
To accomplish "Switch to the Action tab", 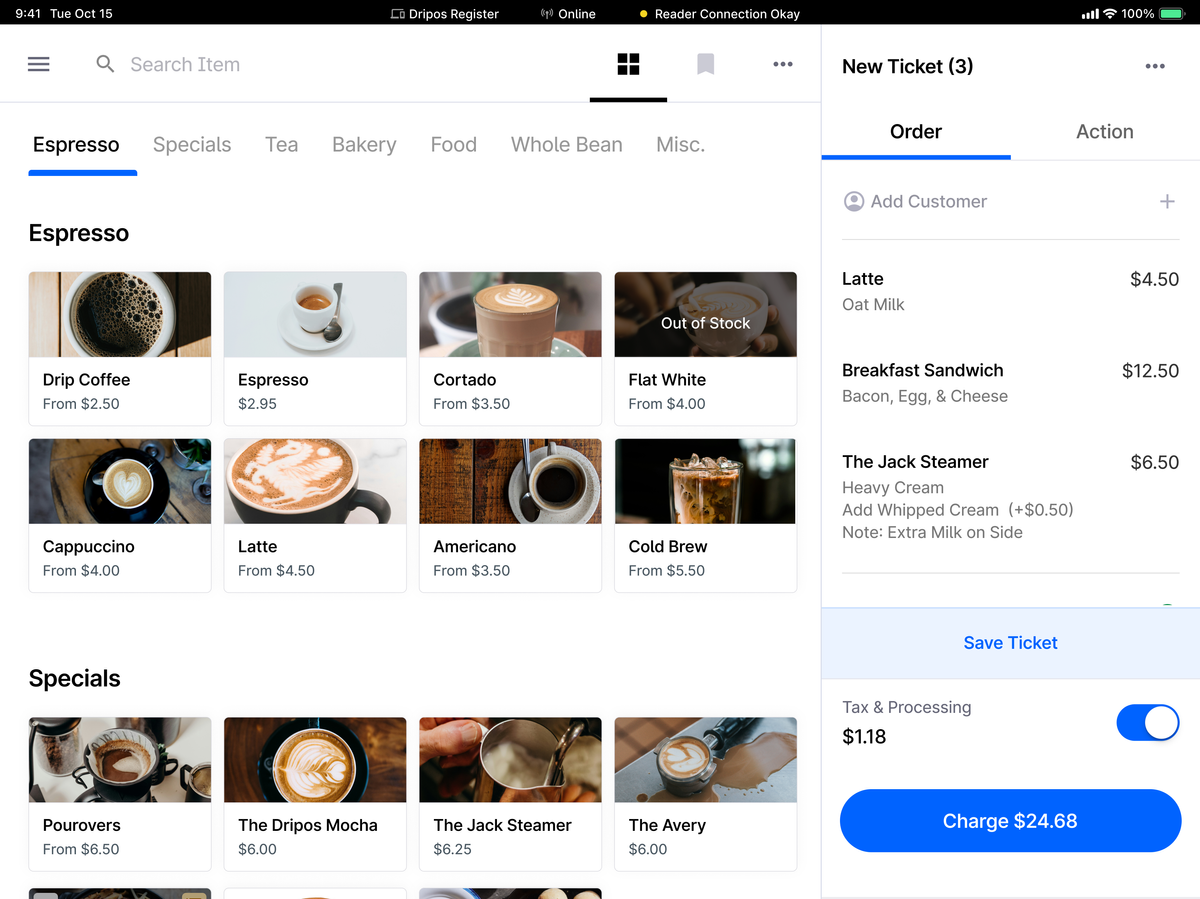I will pos(1104,131).
